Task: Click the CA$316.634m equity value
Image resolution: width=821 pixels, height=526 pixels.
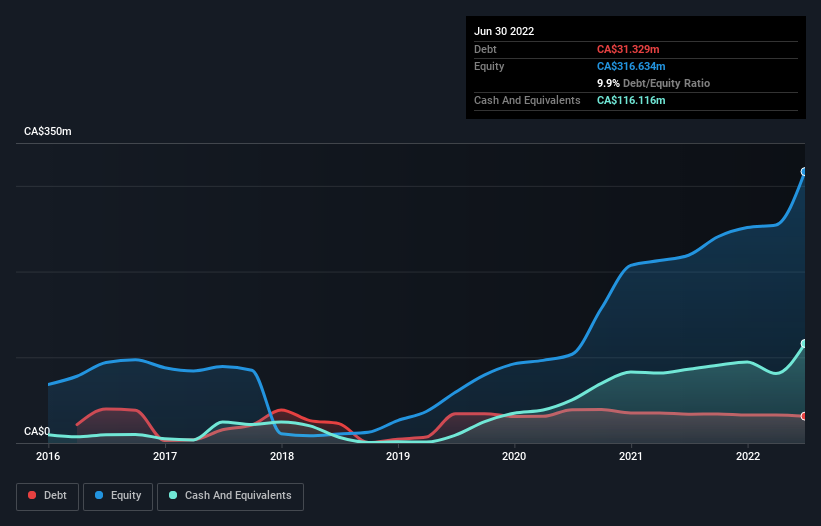Action: pos(631,66)
